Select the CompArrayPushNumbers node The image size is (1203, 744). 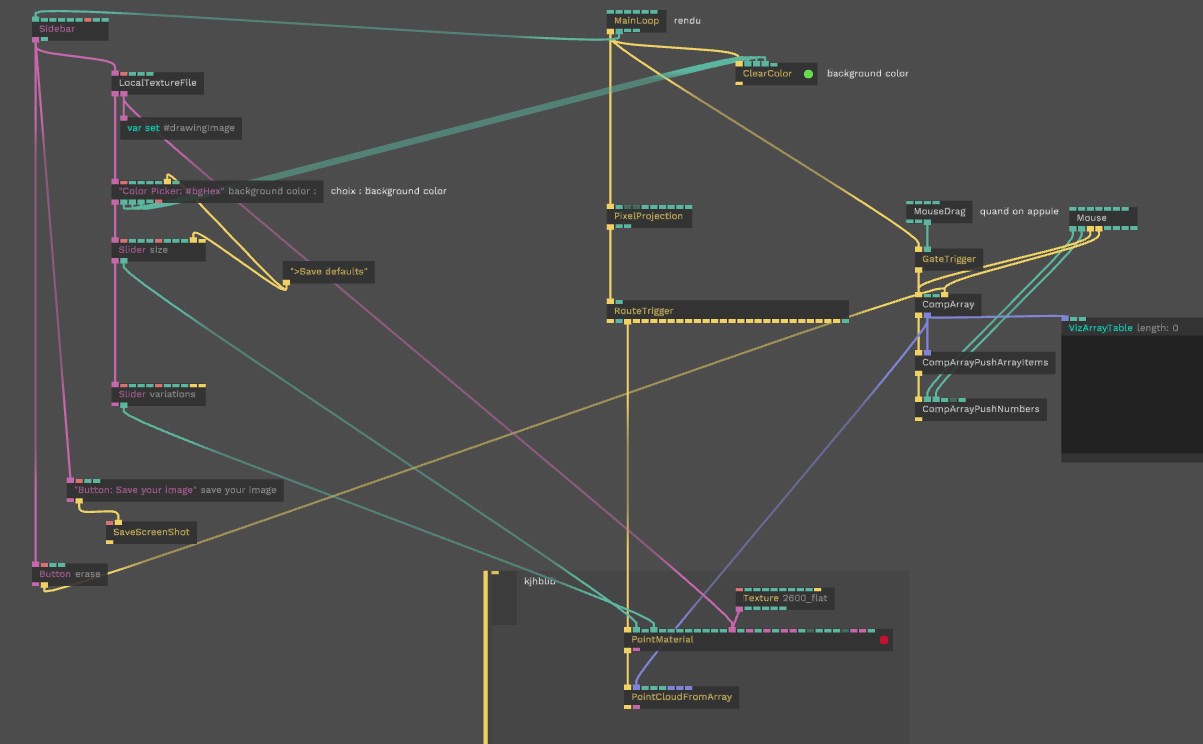pos(980,409)
